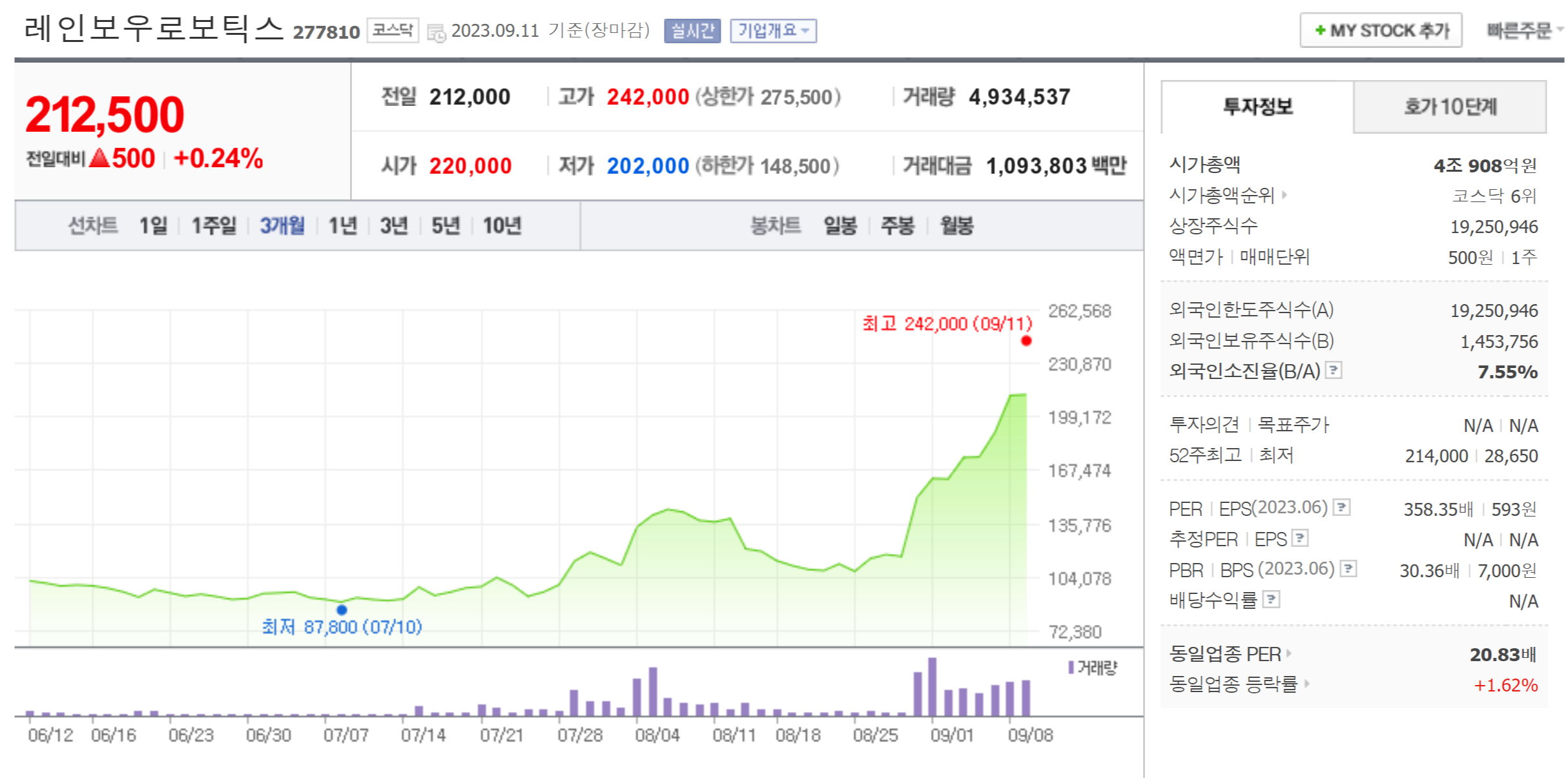This screenshot has height=778, width=1568.
Task: Click the red 최고 242,000 marker dot
Action: [1026, 341]
